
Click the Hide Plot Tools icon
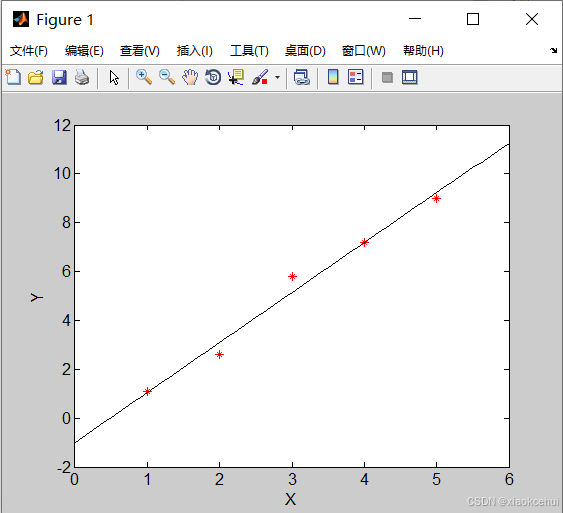(x=387, y=78)
